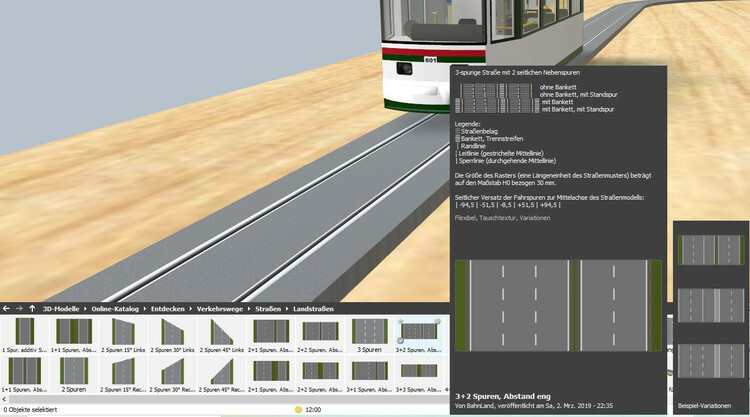Pick the 2 Spuren 15° Links road model

point(124,333)
